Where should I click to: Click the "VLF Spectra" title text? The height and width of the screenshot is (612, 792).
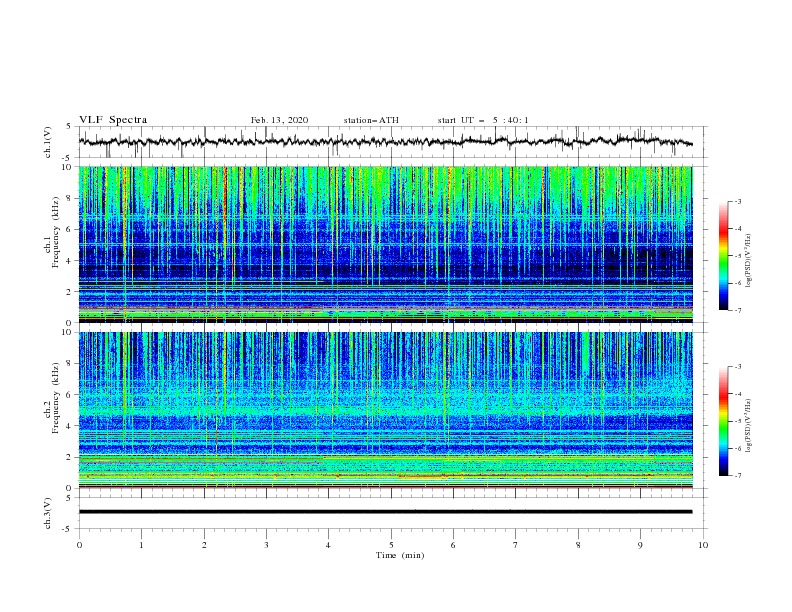tap(113, 120)
